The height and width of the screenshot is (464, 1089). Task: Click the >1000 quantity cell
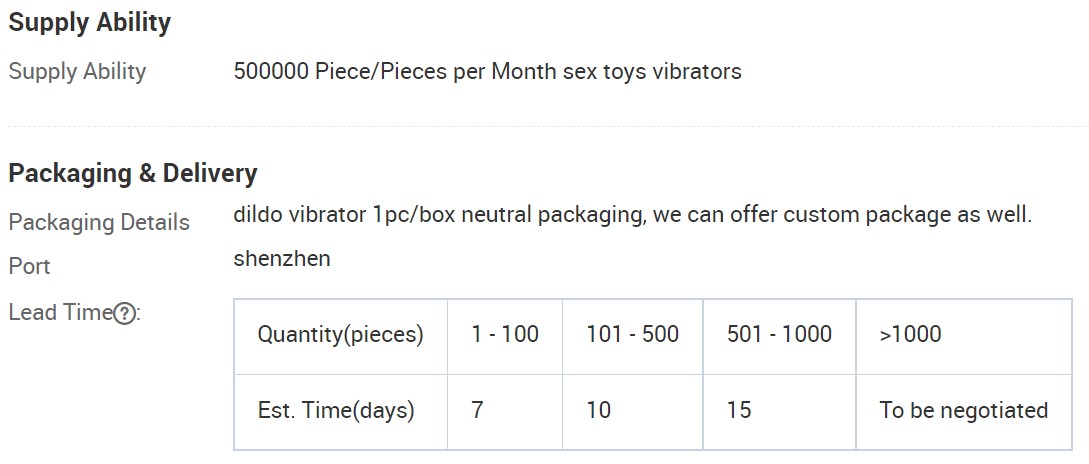964,337
